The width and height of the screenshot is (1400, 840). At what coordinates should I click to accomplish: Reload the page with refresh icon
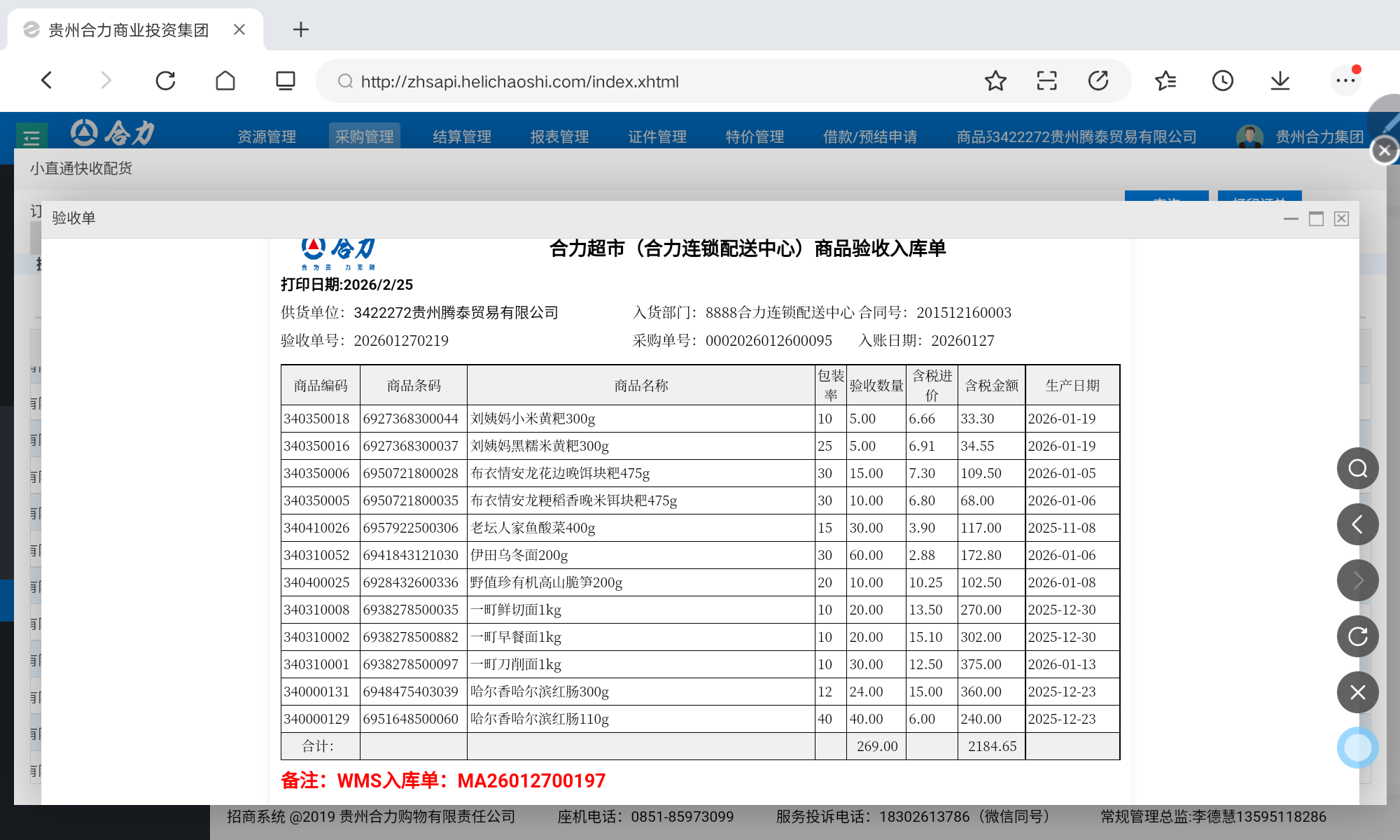coord(165,81)
